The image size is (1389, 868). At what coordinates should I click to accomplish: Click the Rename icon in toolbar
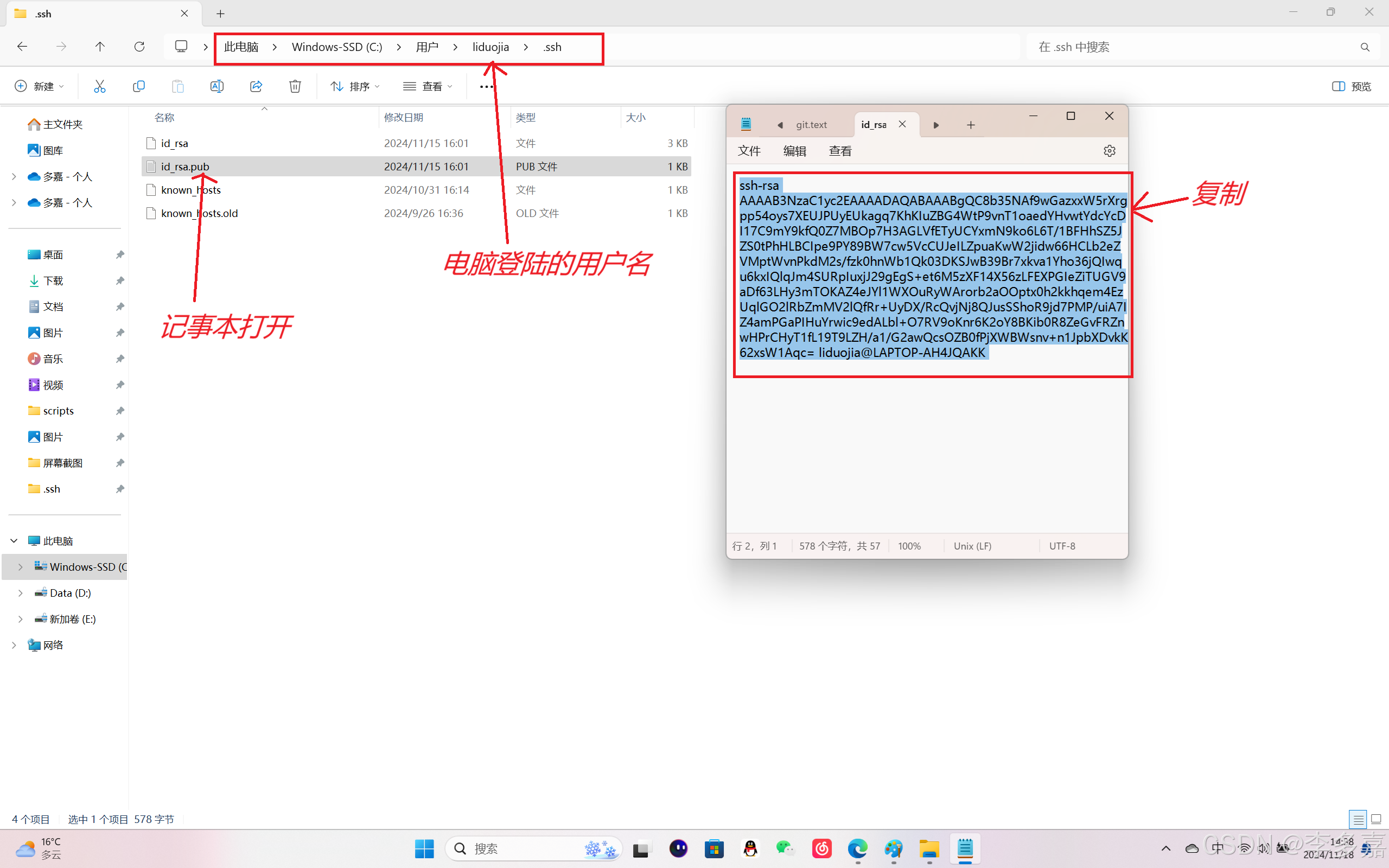pos(216,86)
